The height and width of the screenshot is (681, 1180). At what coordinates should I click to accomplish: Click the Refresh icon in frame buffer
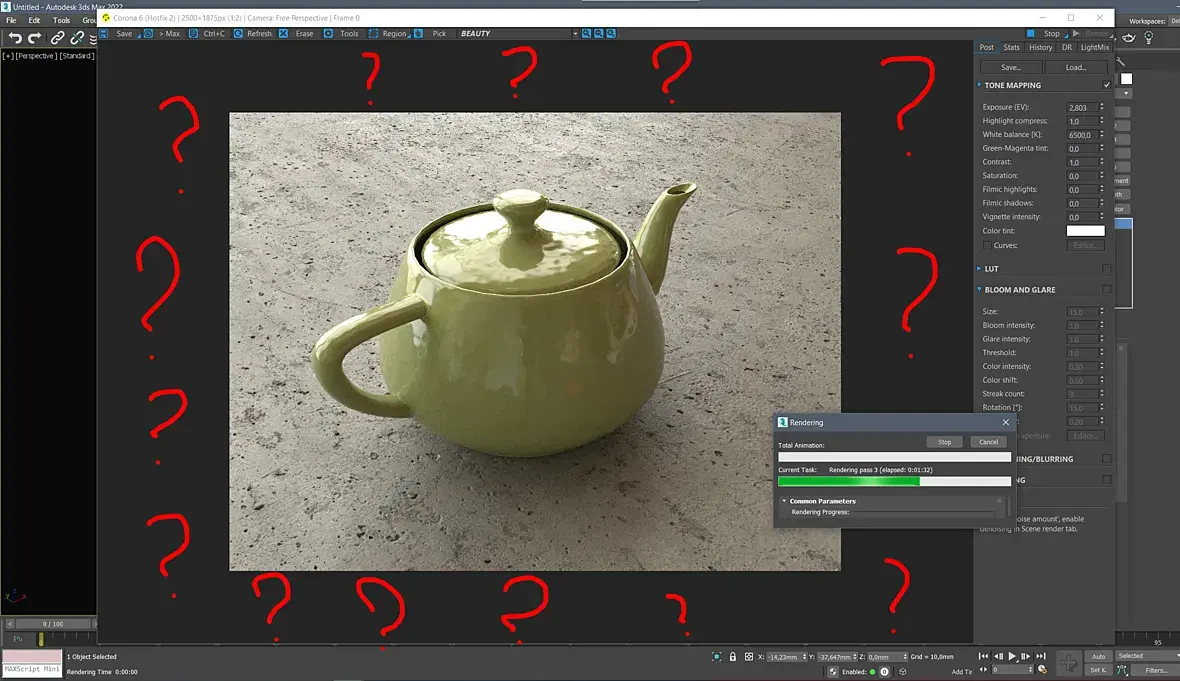click(x=238, y=34)
